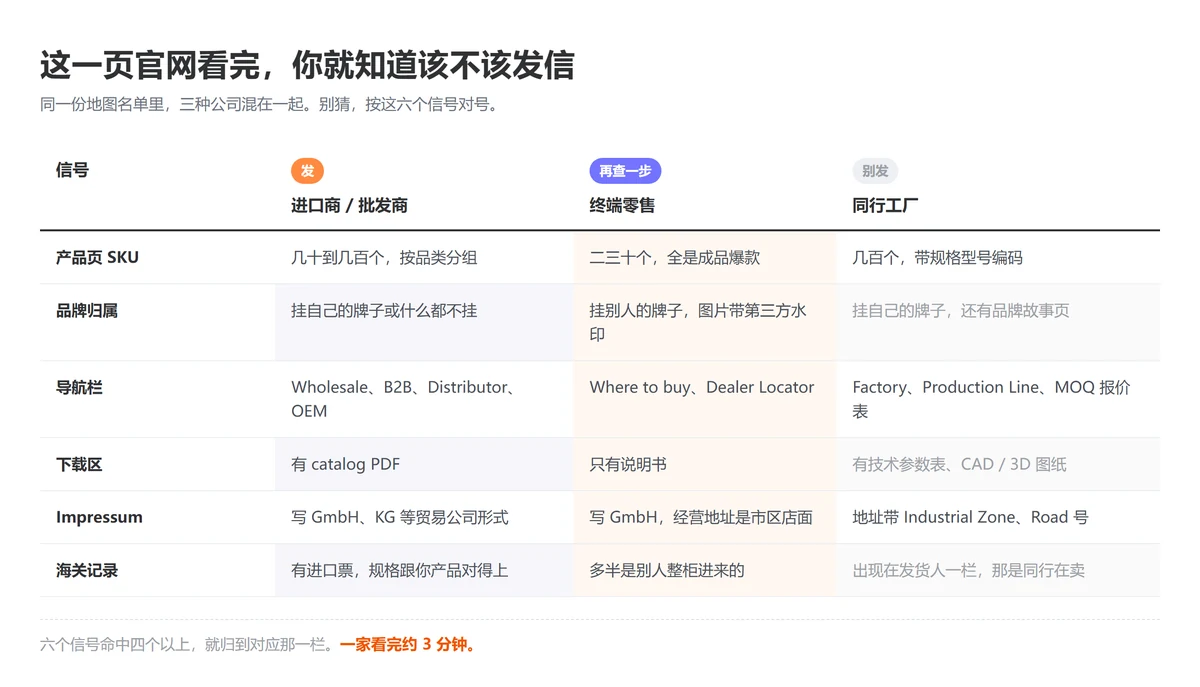Select the Impressum row label
1200x687 pixels.
99,517
